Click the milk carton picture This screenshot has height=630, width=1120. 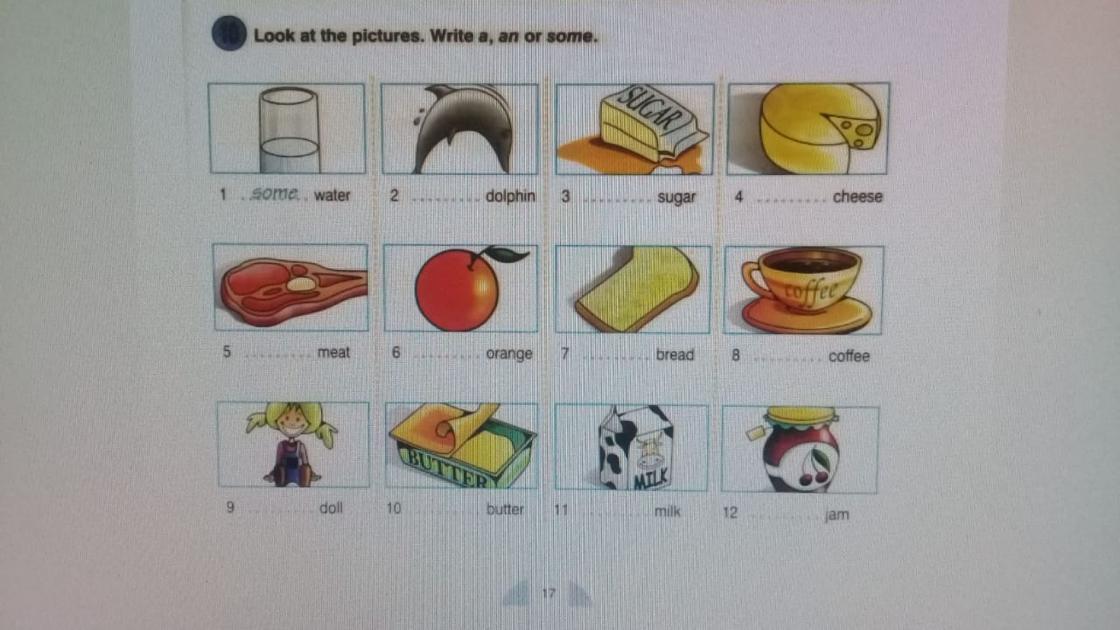click(631, 448)
